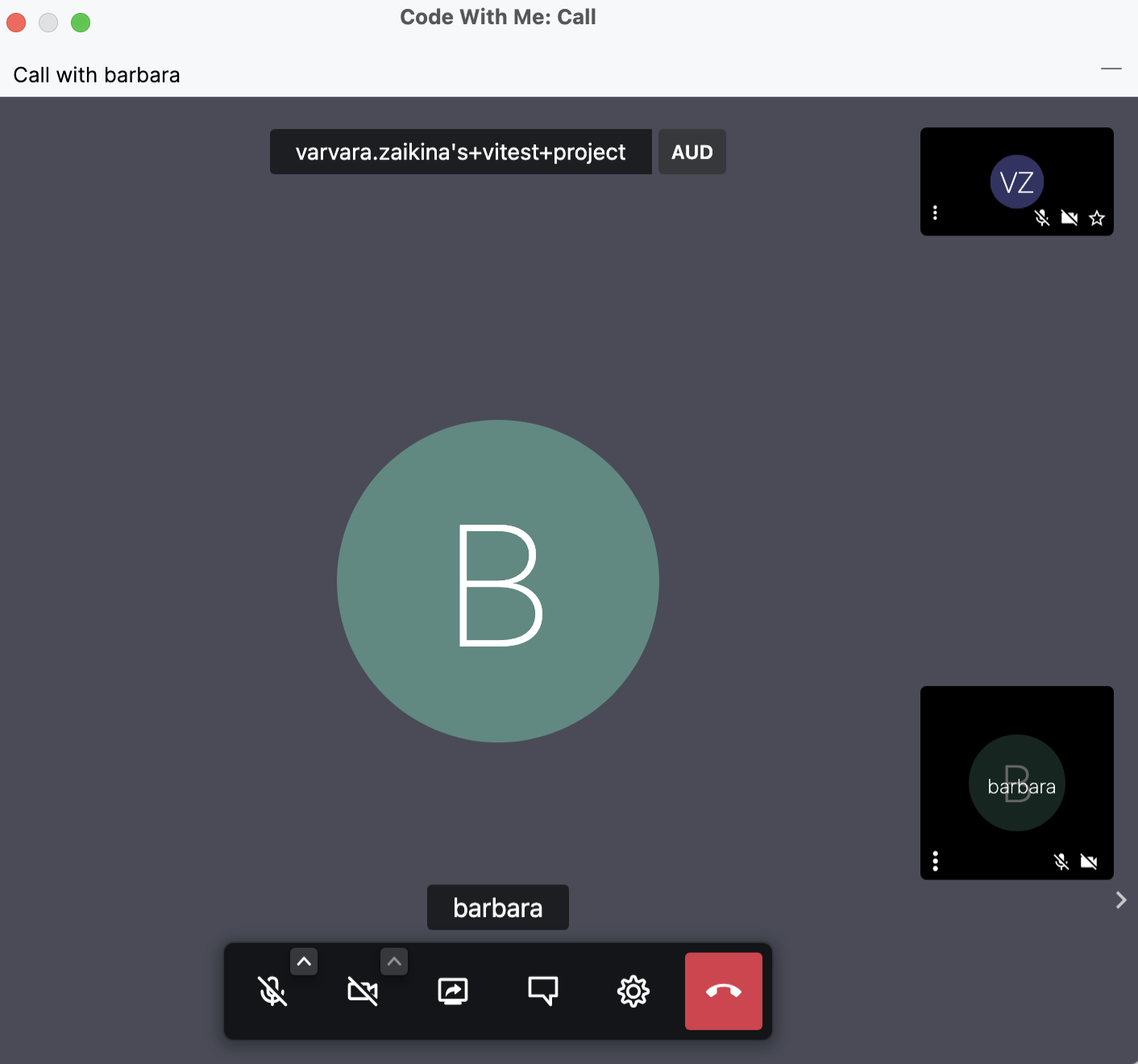Open the call chat panel
Screen dimensions: 1138x1064
coord(543,991)
